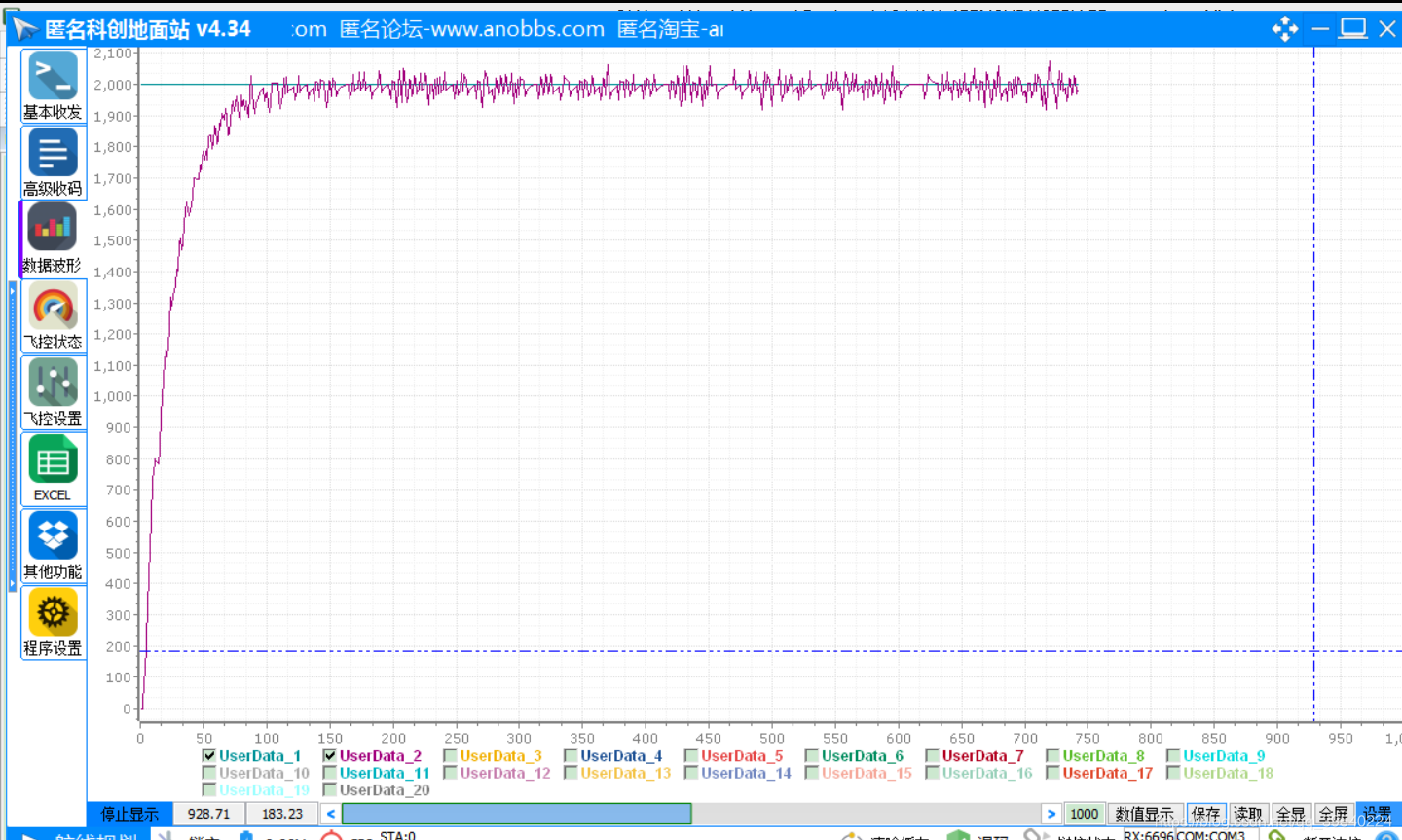Uncheck the UserData_1 checkbox
1402x840 pixels.
tap(209, 755)
